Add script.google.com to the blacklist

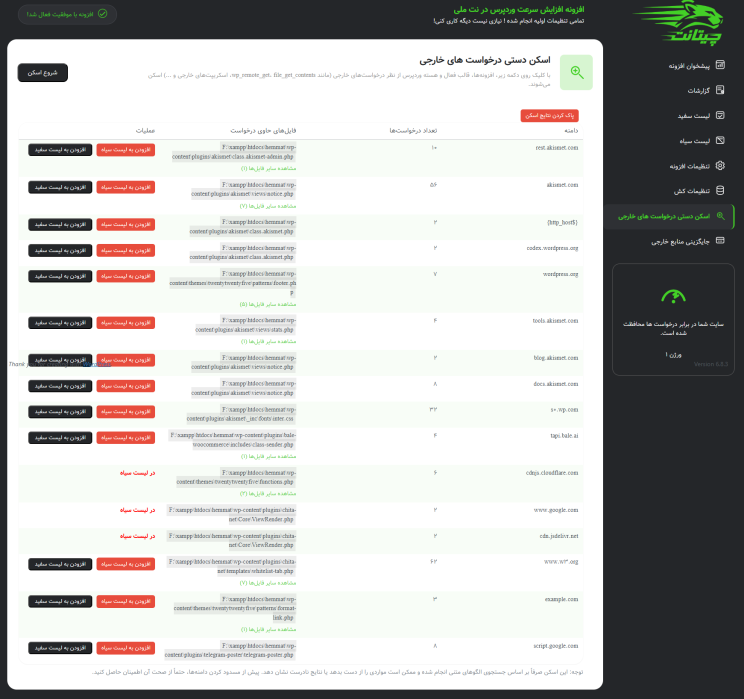126,648
